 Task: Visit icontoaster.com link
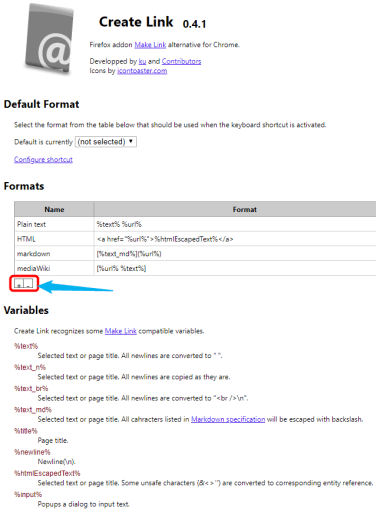point(142,71)
